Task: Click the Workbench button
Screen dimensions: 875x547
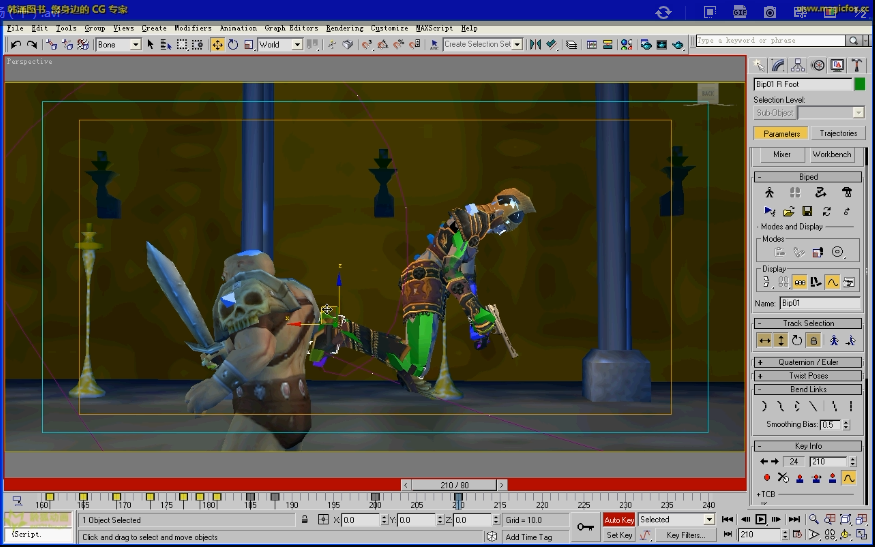Action: tap(831, 155)
